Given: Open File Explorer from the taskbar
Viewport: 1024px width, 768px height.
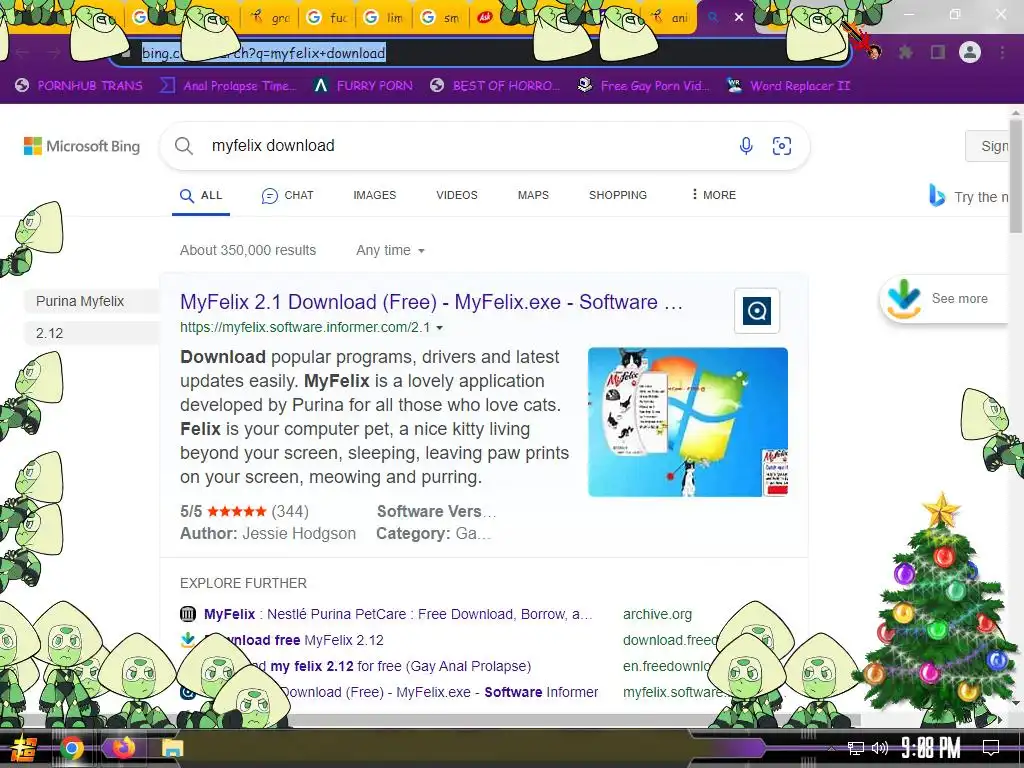Looking at the screenshot, I should (x=172, y=748).
